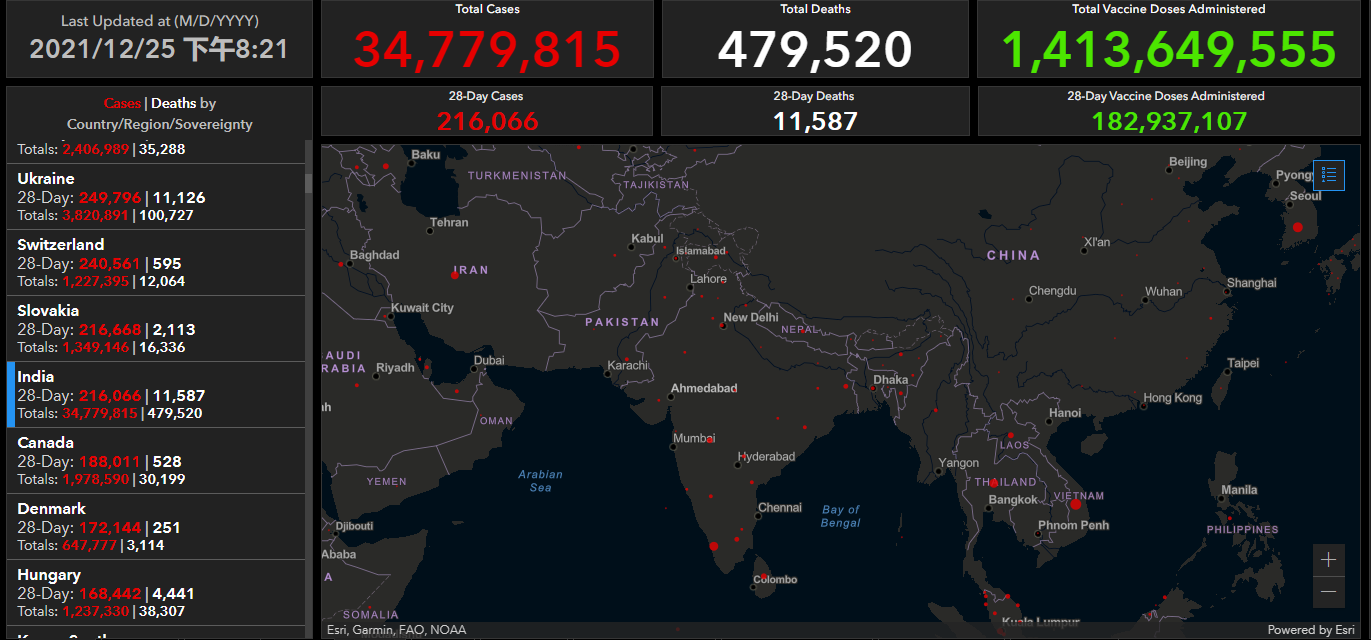Select Switzerland in the country list
The width and height of the screenshot is (1371, 640).
156,263
